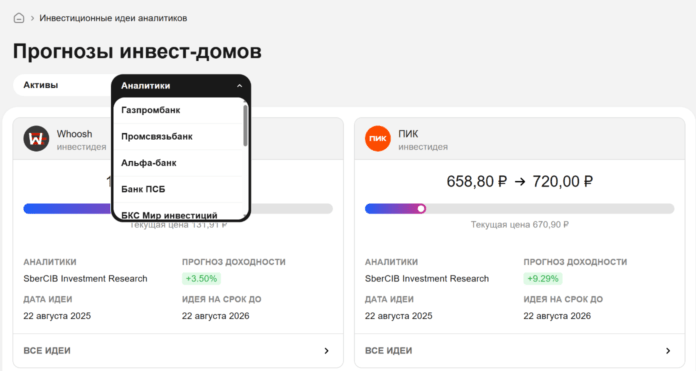The height and width of the screenshot is (371, 696).
Task: Click the ПИК card title
Action: [408, 134]
